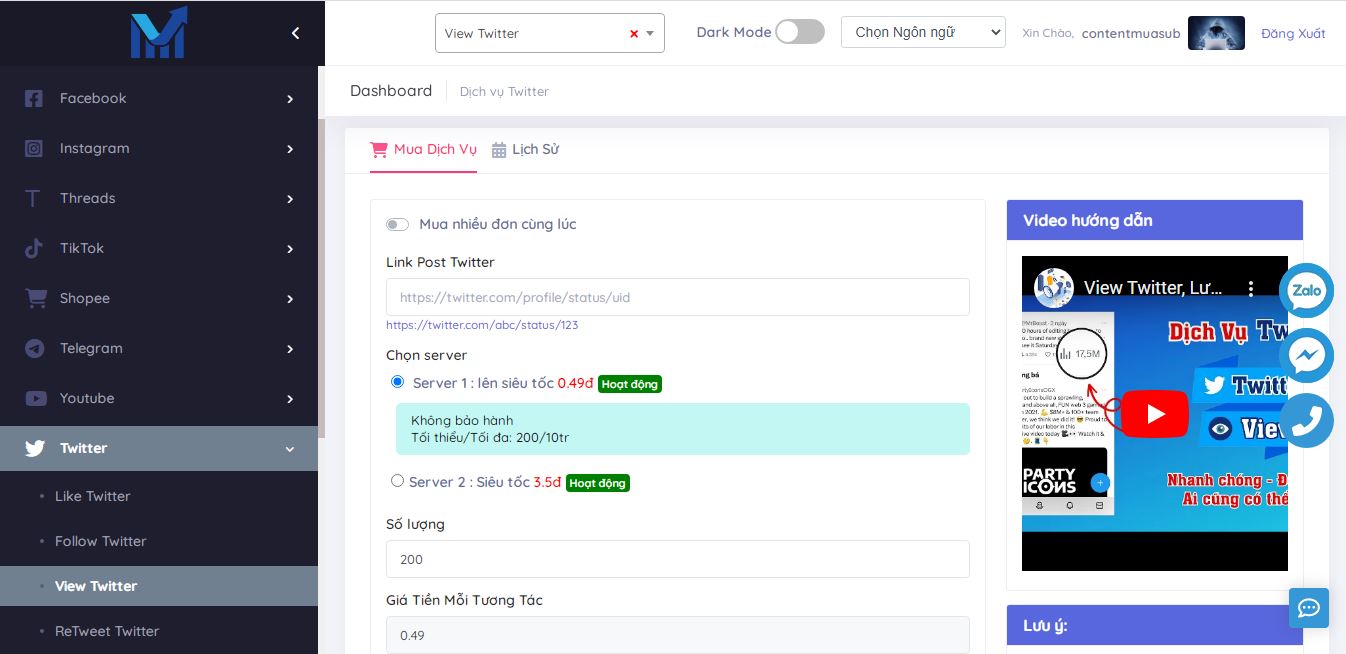
Task: Click the user avatar image in header
Action: coord(1216,33)
